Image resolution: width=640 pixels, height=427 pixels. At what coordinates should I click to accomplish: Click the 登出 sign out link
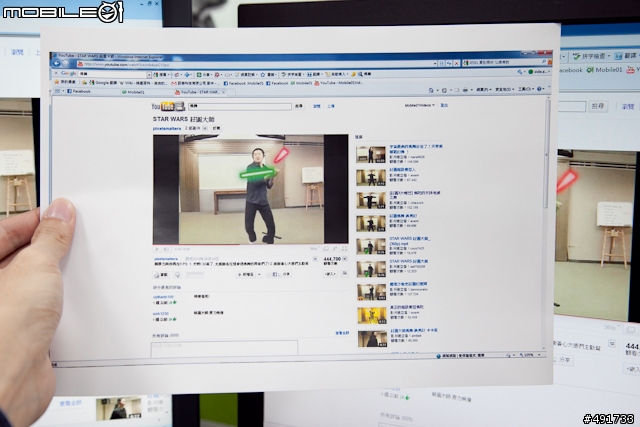pyautogui.click(x=444, y=105)
